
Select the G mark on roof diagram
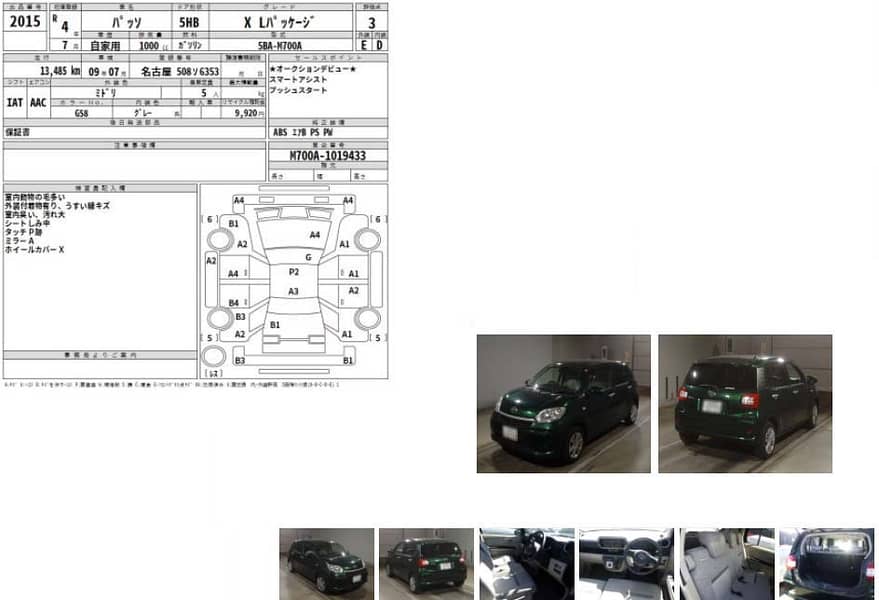point(309,255)
